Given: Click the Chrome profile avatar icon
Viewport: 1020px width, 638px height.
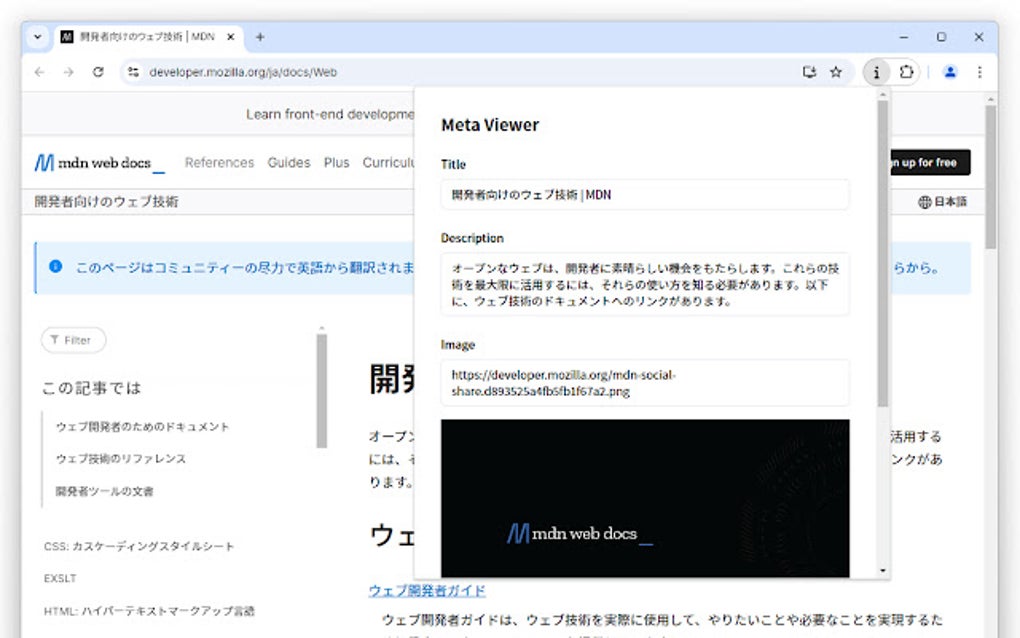Looking at the screenshot, I should [950, 72].
